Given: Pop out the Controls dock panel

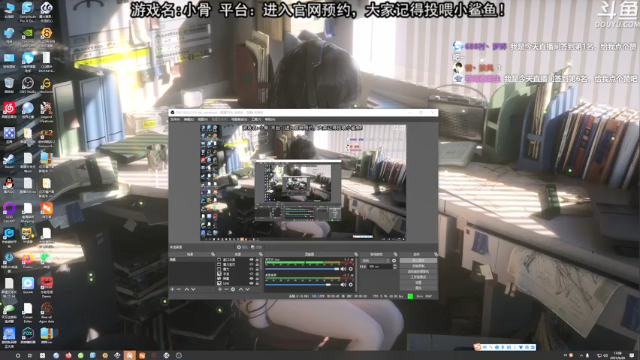Looking at the screenshot, I should pos(436,254).
